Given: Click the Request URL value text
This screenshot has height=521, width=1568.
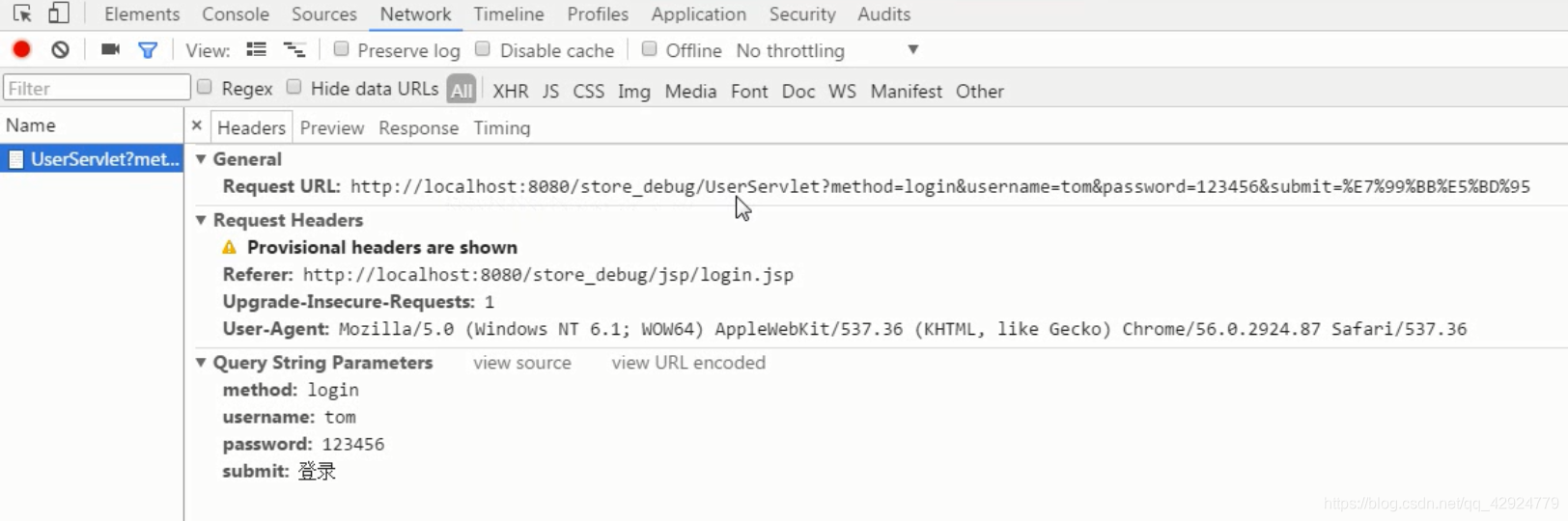Looking at the screenshot, I should coord(939,186).
